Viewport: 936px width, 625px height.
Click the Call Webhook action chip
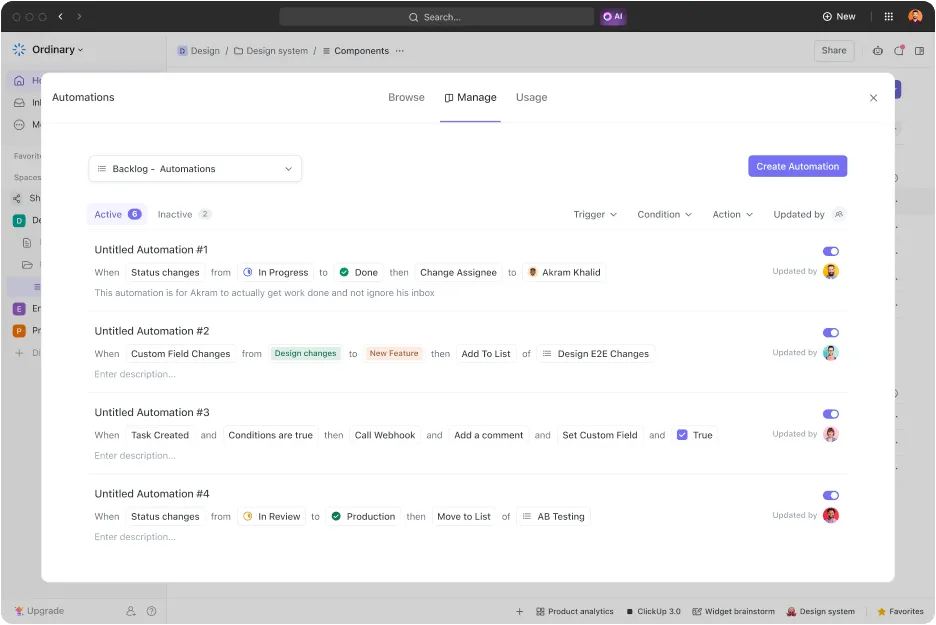click(384, 436)
